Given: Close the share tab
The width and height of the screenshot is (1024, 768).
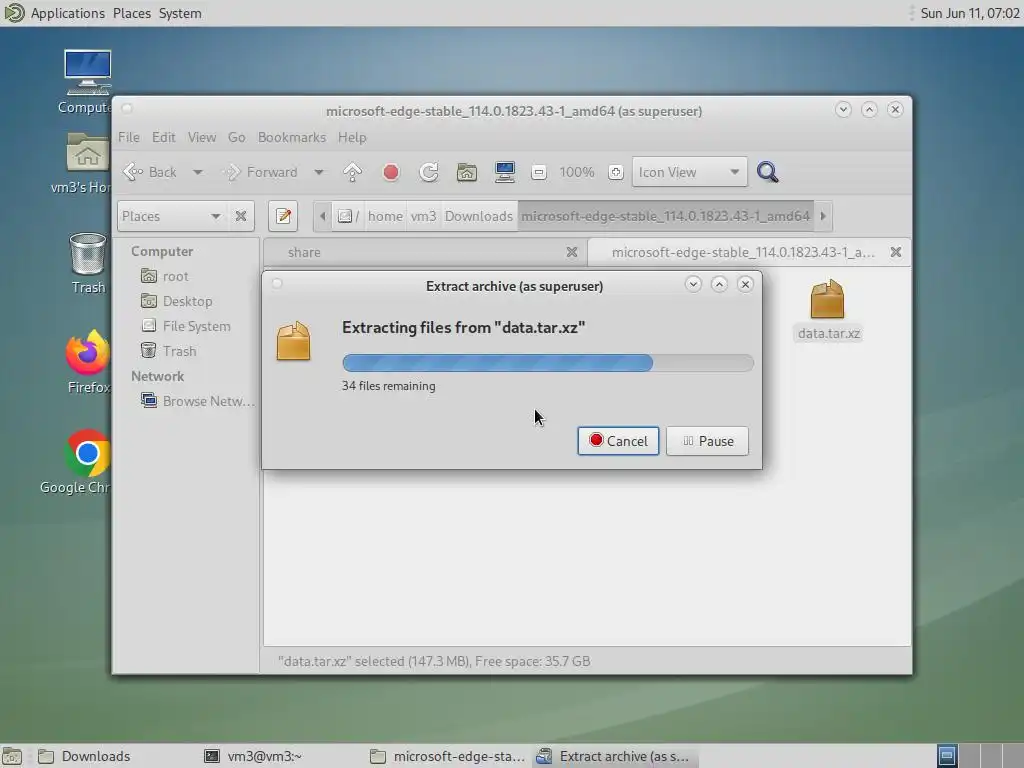Looking at the screenshot, I should coord(571,252).
